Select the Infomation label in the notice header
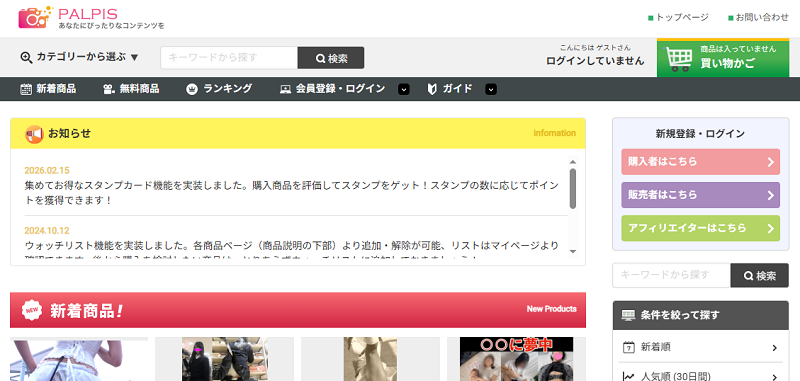The image size is (800, 381). coord(555,133)
